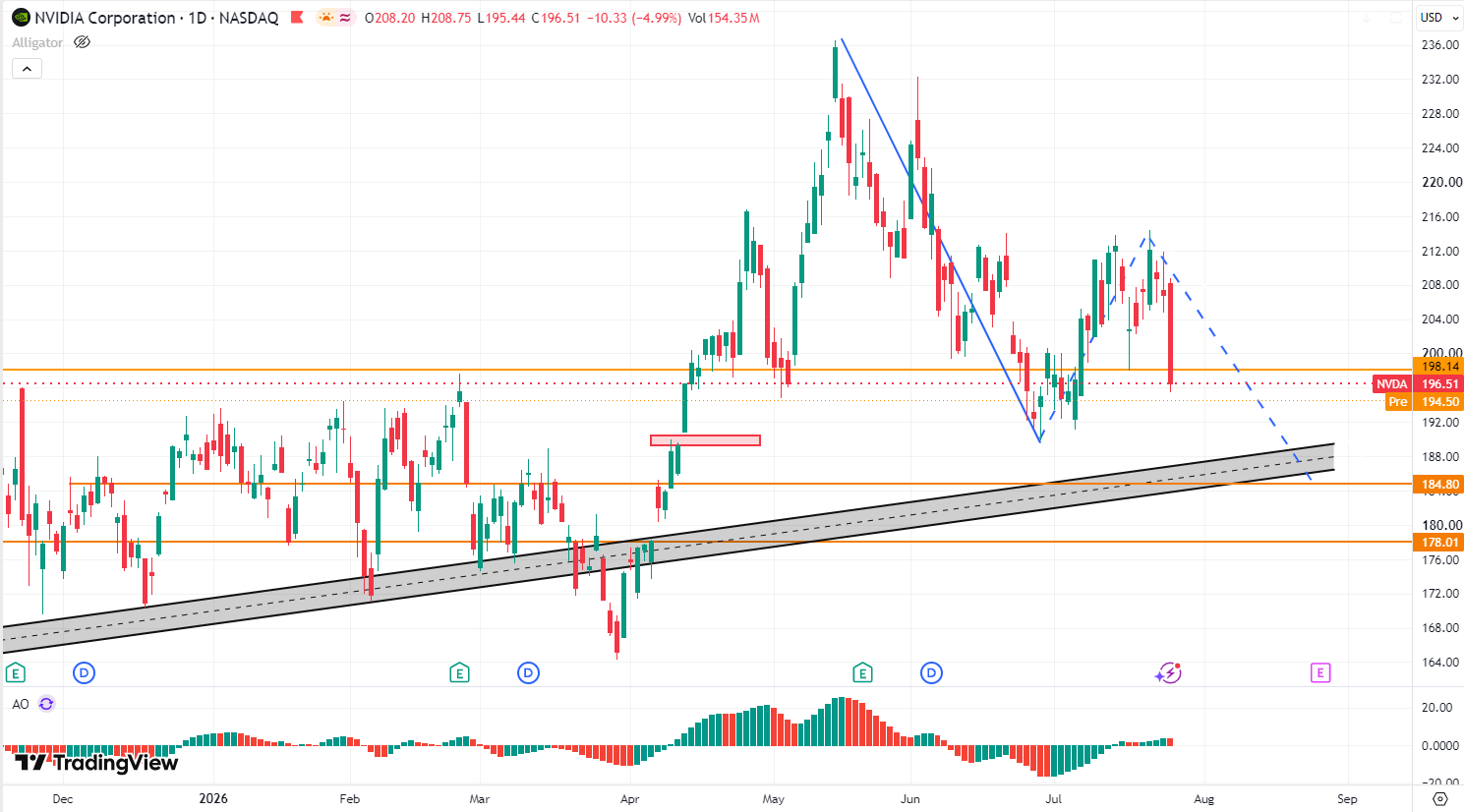
Task: Click the Vol 154.35M volume value
Action: click(x=724, y=18)
